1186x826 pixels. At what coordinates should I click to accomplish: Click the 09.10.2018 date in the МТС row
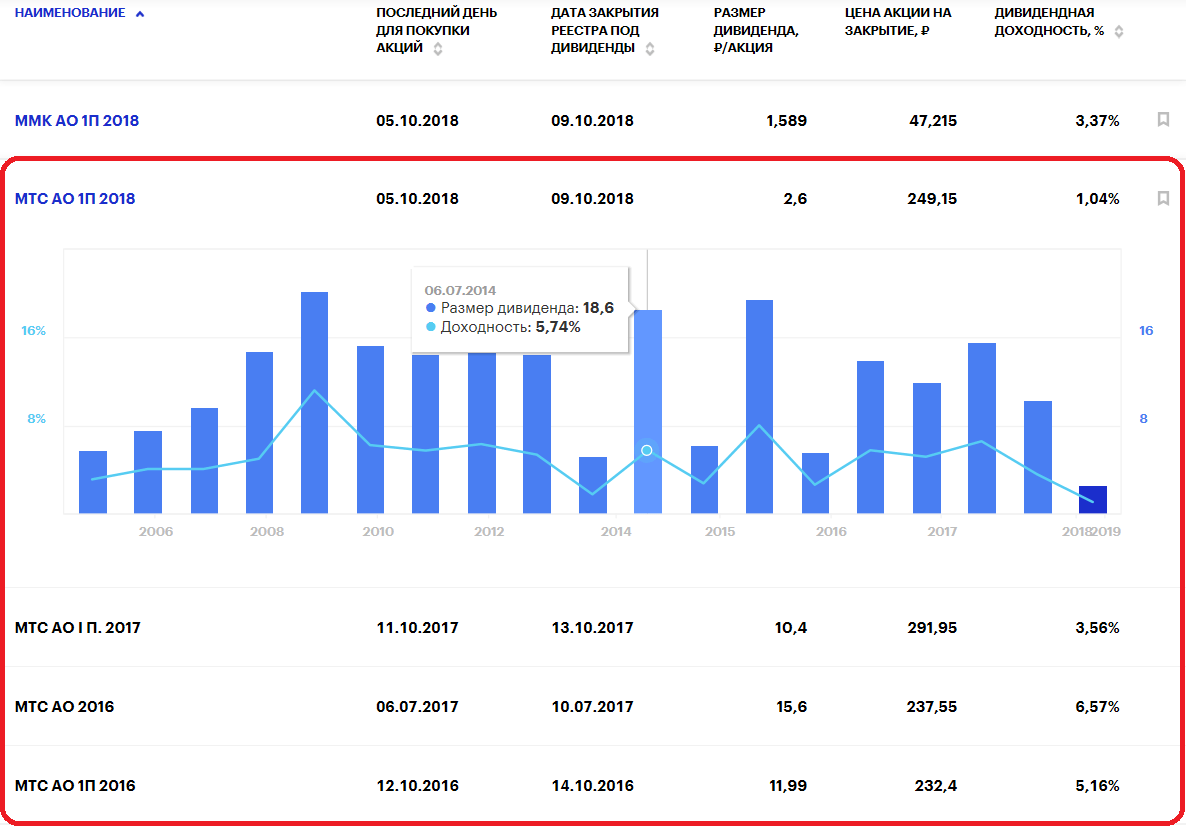point(592,199)
